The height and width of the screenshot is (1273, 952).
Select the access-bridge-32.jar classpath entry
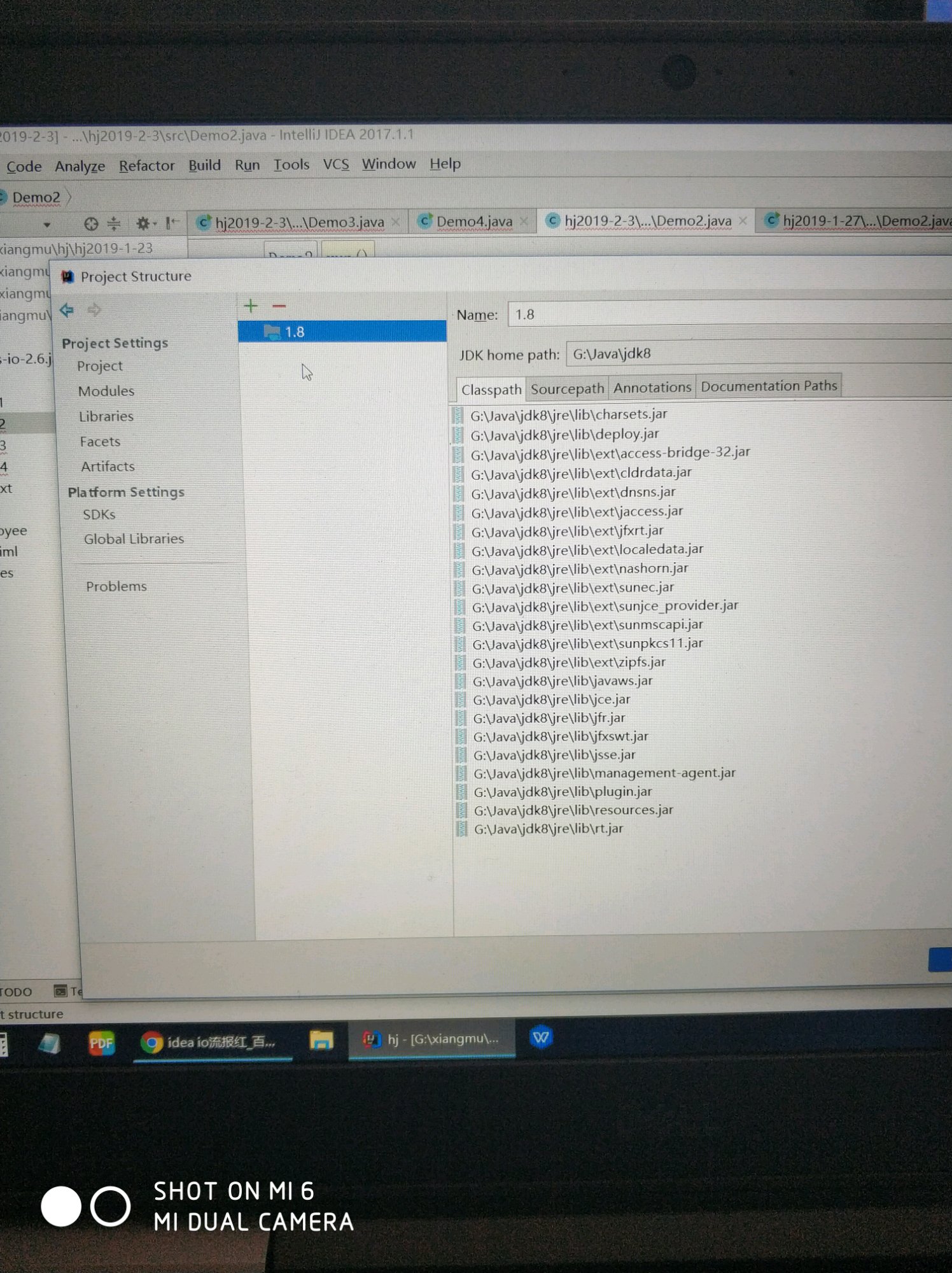pos(610,453)
